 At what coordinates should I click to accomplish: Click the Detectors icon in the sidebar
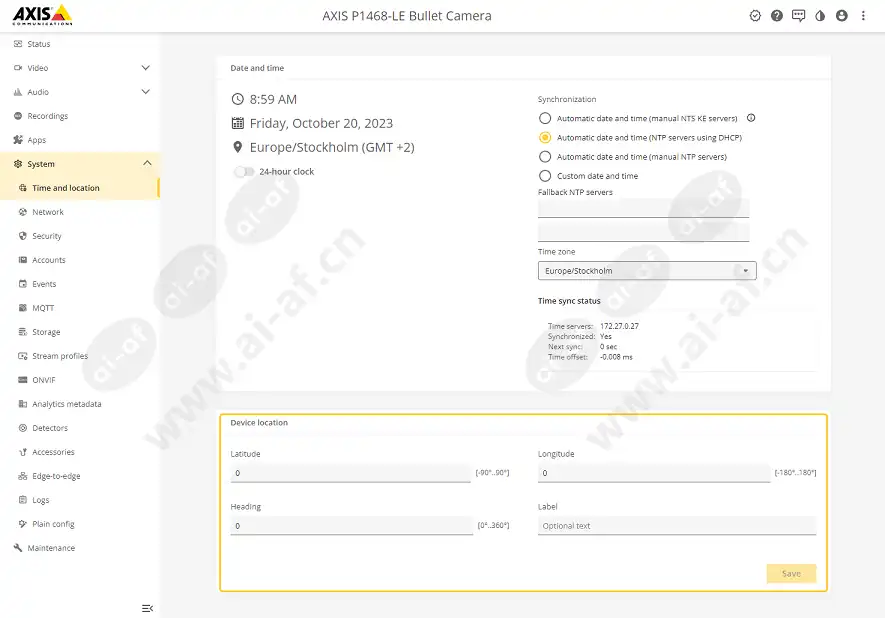(x=23, y=428)
